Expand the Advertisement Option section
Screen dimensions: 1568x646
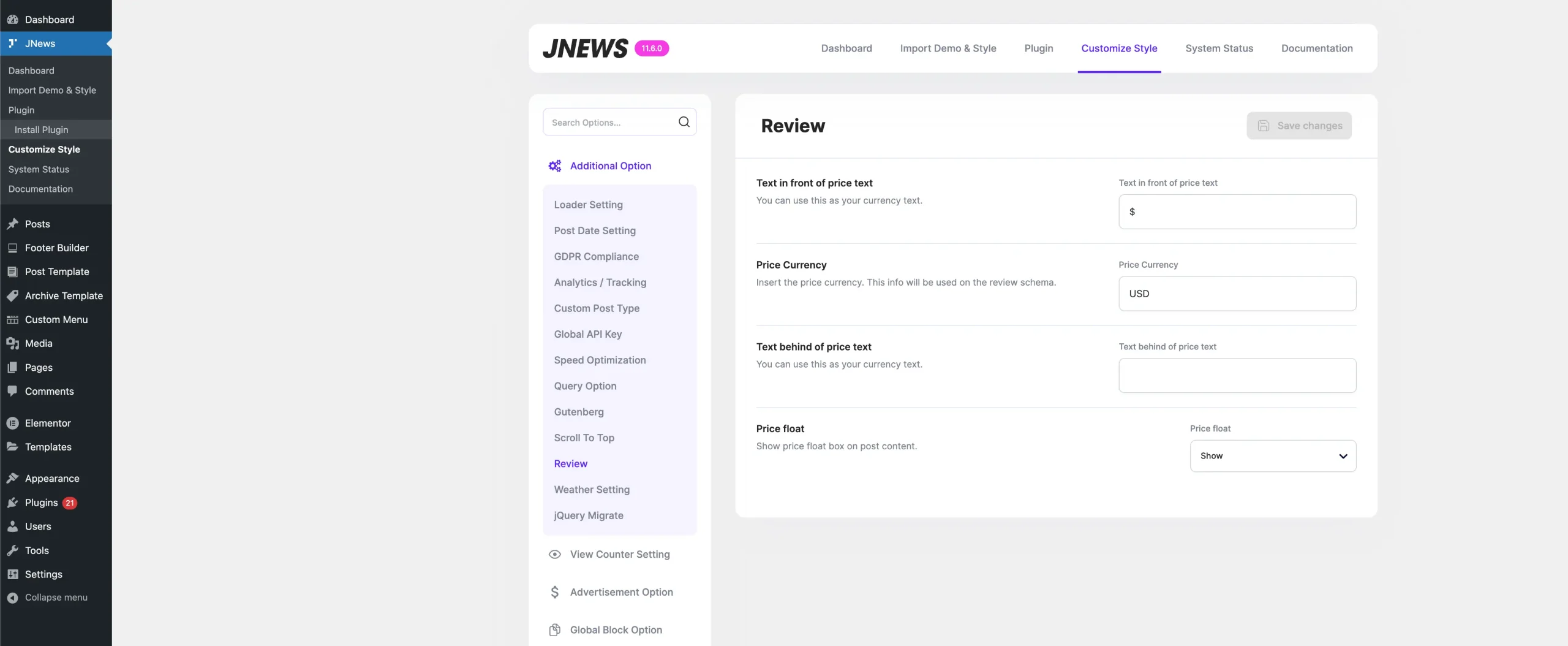click(621, 592)
